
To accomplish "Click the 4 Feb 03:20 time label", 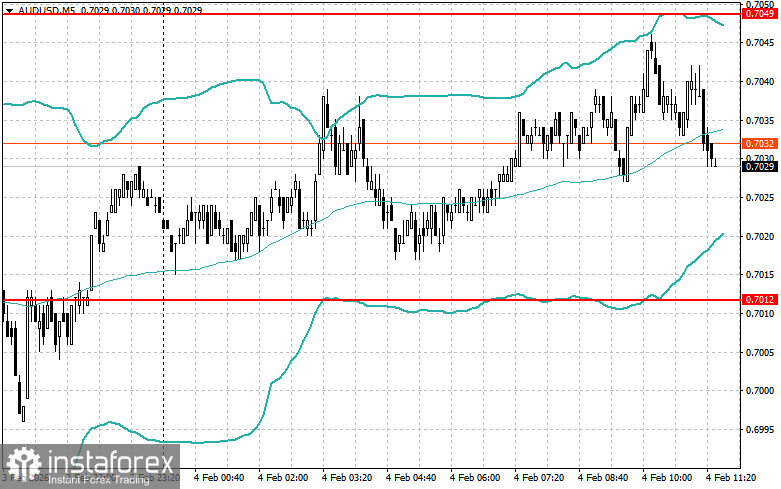I will (347, 478).
